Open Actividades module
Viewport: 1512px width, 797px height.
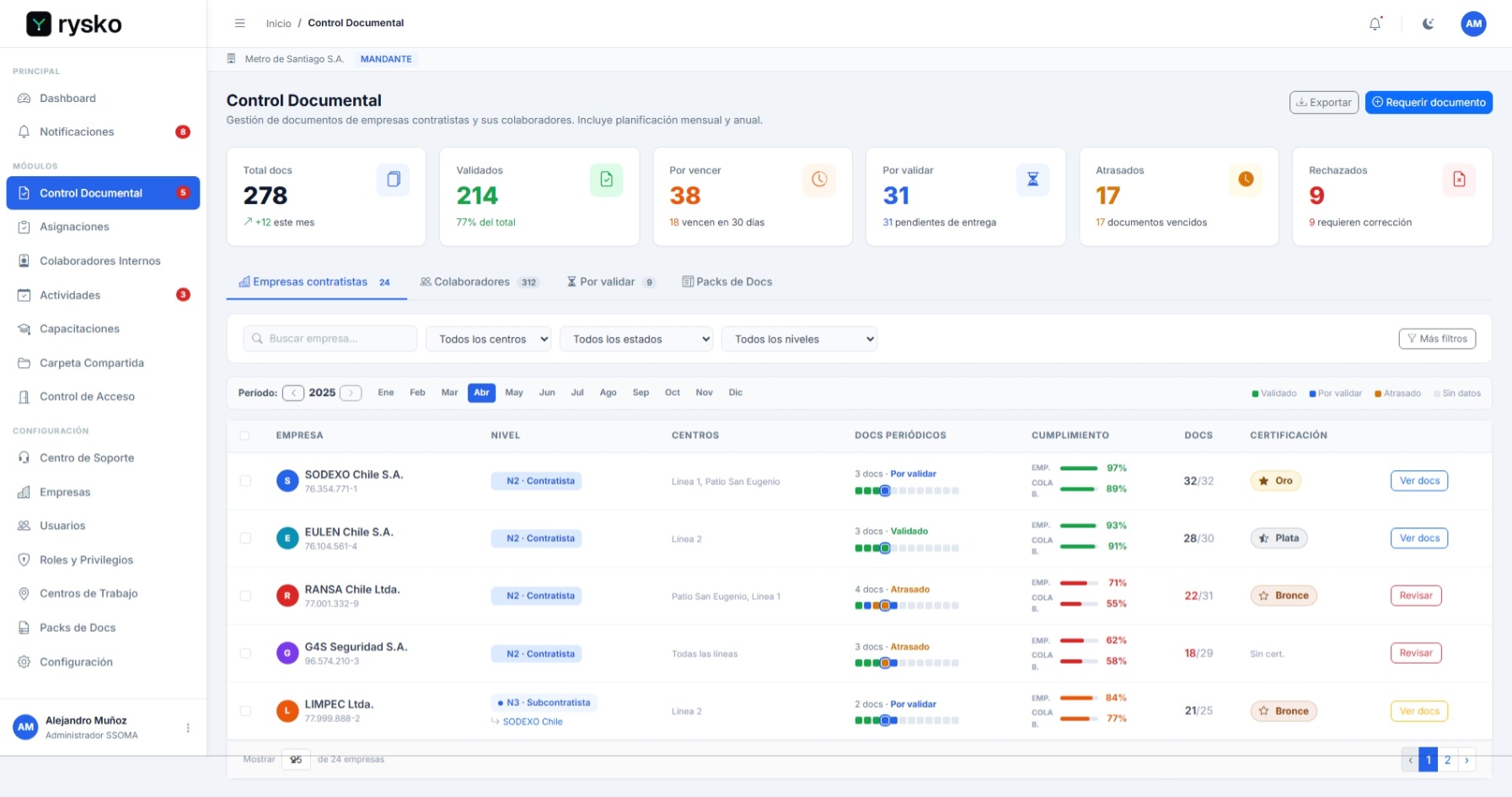tap(103, 295)
